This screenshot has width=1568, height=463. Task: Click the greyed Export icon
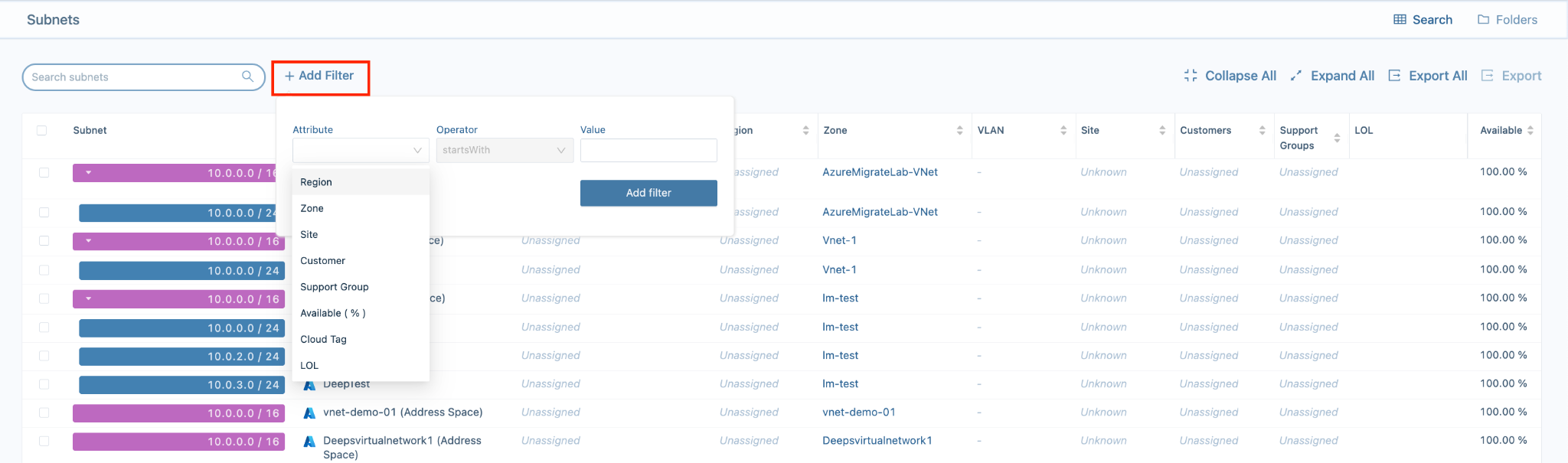pos(1487,76)
